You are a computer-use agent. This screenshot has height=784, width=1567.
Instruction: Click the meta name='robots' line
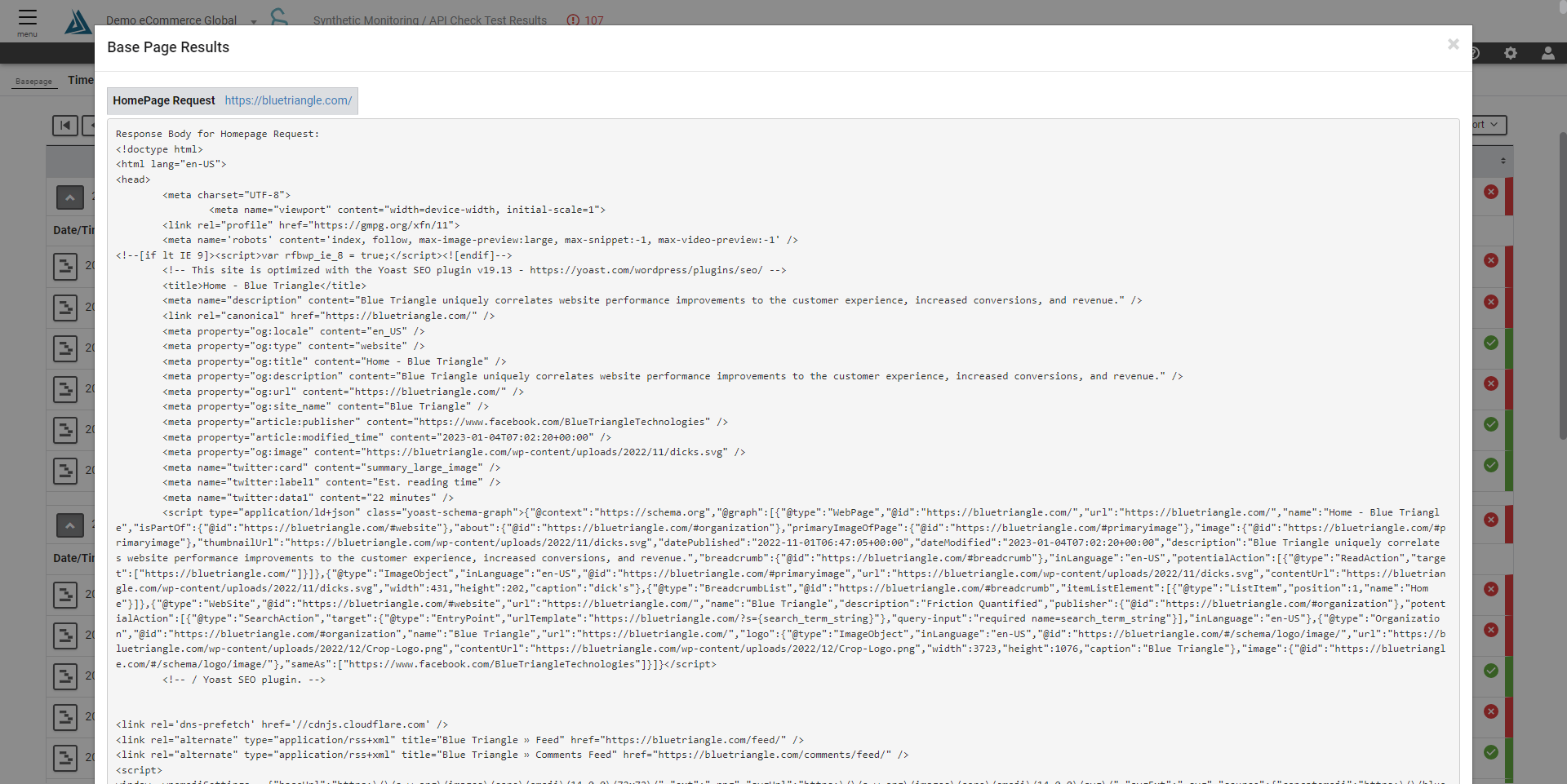[480, 240]
